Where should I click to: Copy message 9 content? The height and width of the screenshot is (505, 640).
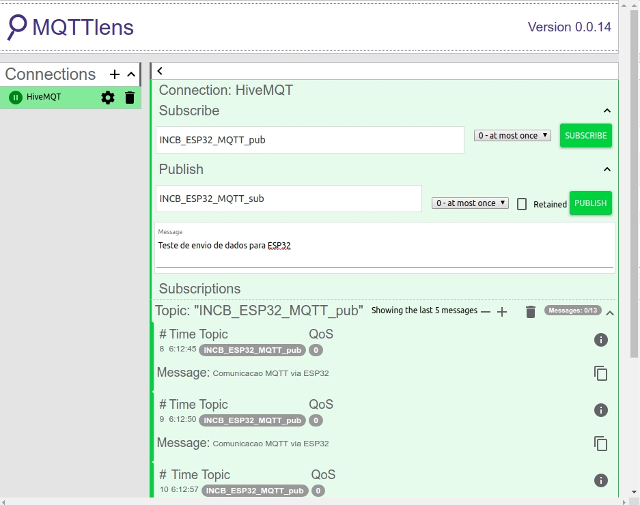pos(601,444)
